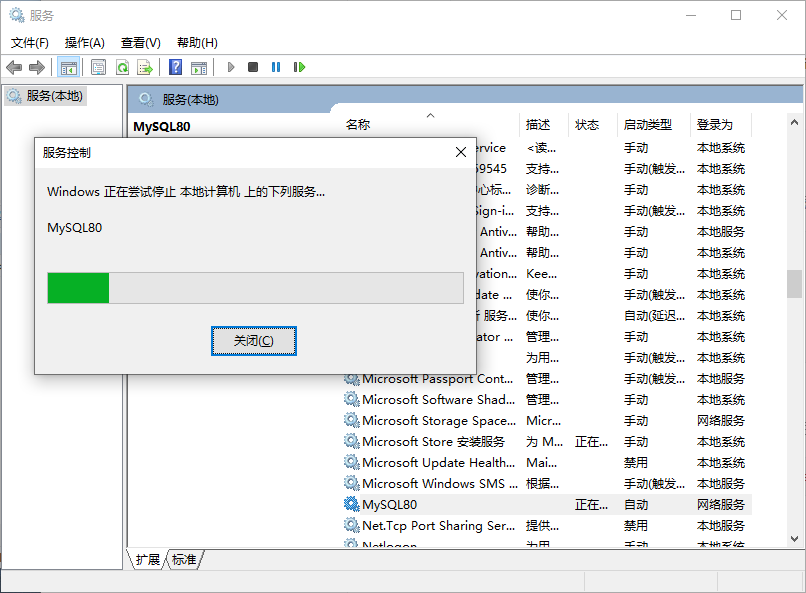
Task: Click gear icon beside Microsoft Windows SMS
Action: tap(352, 483)
